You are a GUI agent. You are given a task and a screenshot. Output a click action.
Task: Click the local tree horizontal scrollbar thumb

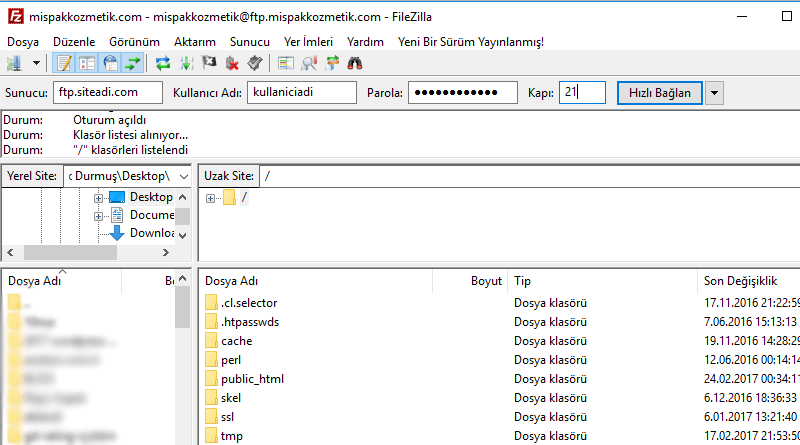coord(70,252)
